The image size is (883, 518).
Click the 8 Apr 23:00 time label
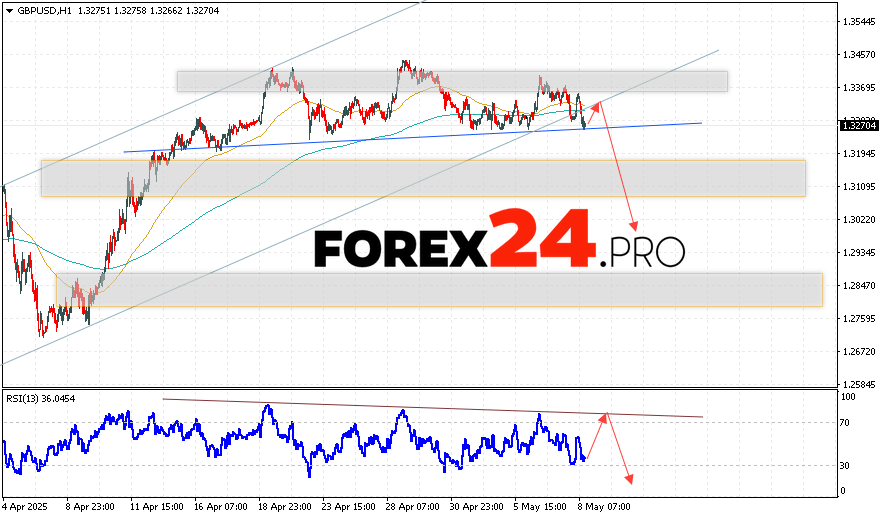(91, 507)
